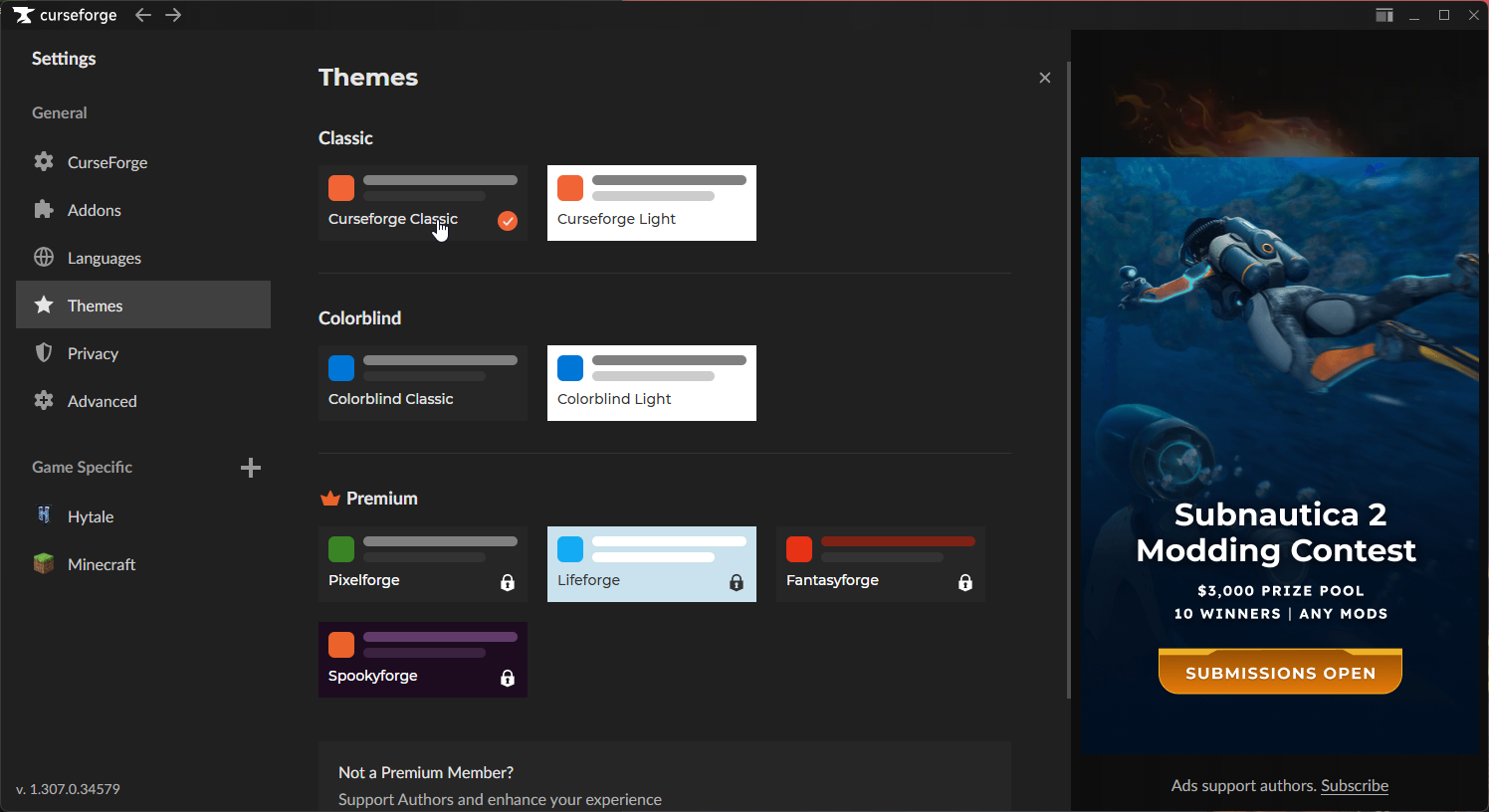Open the Privacy settings section
This screenshot has height=812, width=1489.
[143, 352]
